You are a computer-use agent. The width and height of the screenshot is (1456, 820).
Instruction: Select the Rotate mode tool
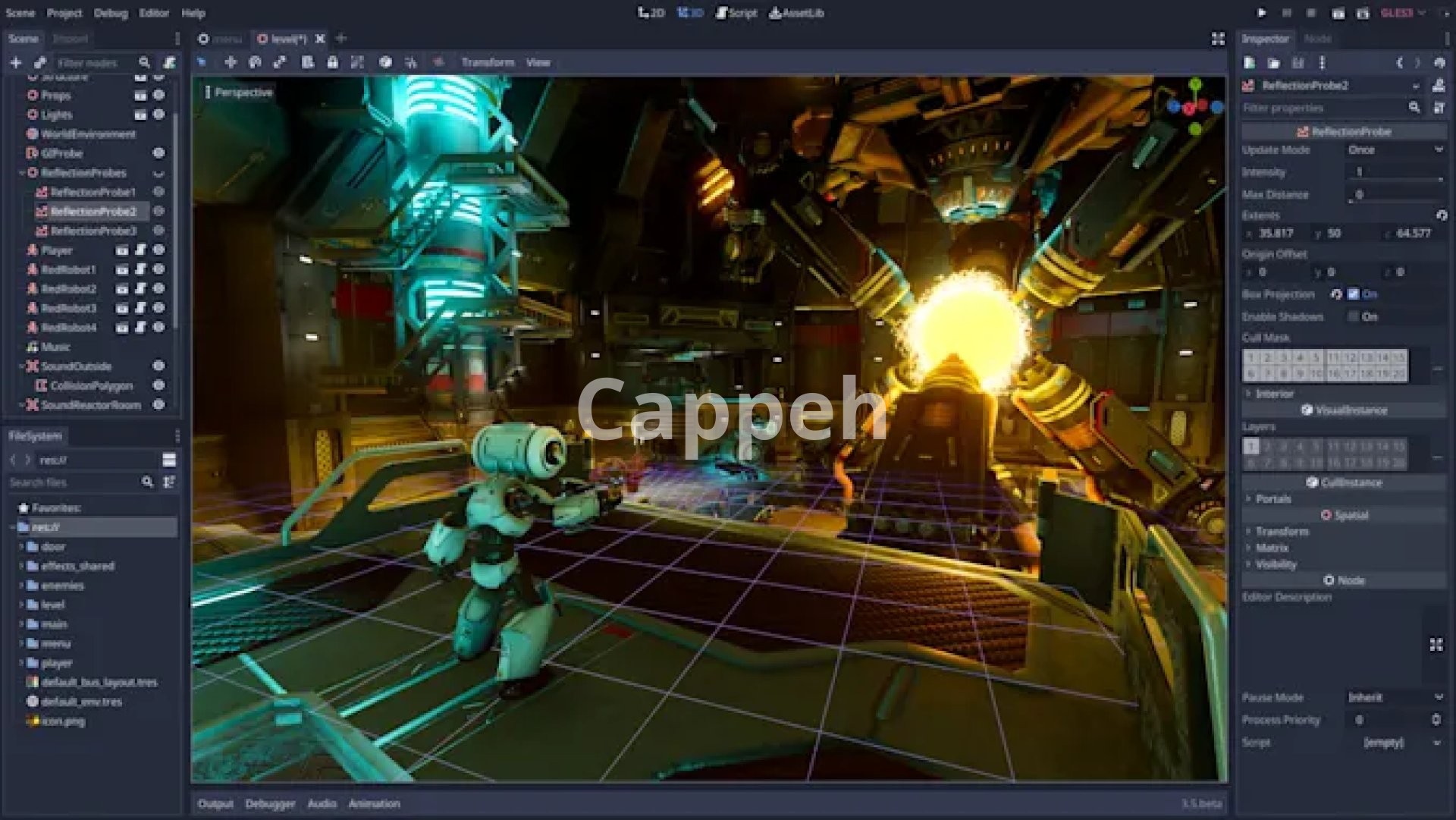tap(256, 62)
